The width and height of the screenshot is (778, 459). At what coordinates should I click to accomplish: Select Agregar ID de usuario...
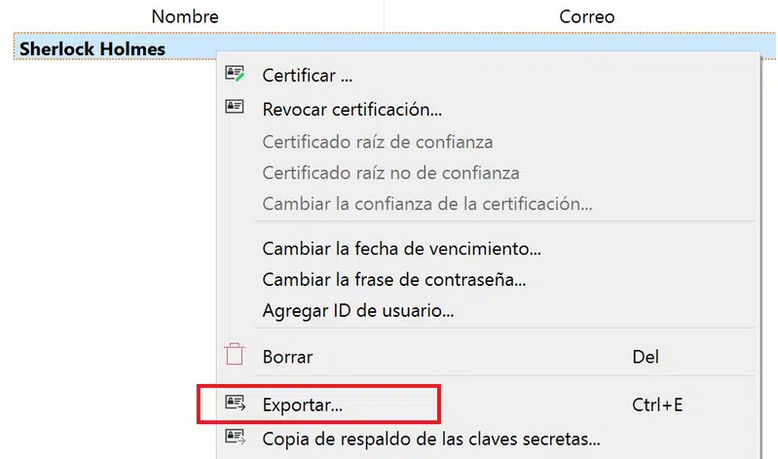[488, 311]
